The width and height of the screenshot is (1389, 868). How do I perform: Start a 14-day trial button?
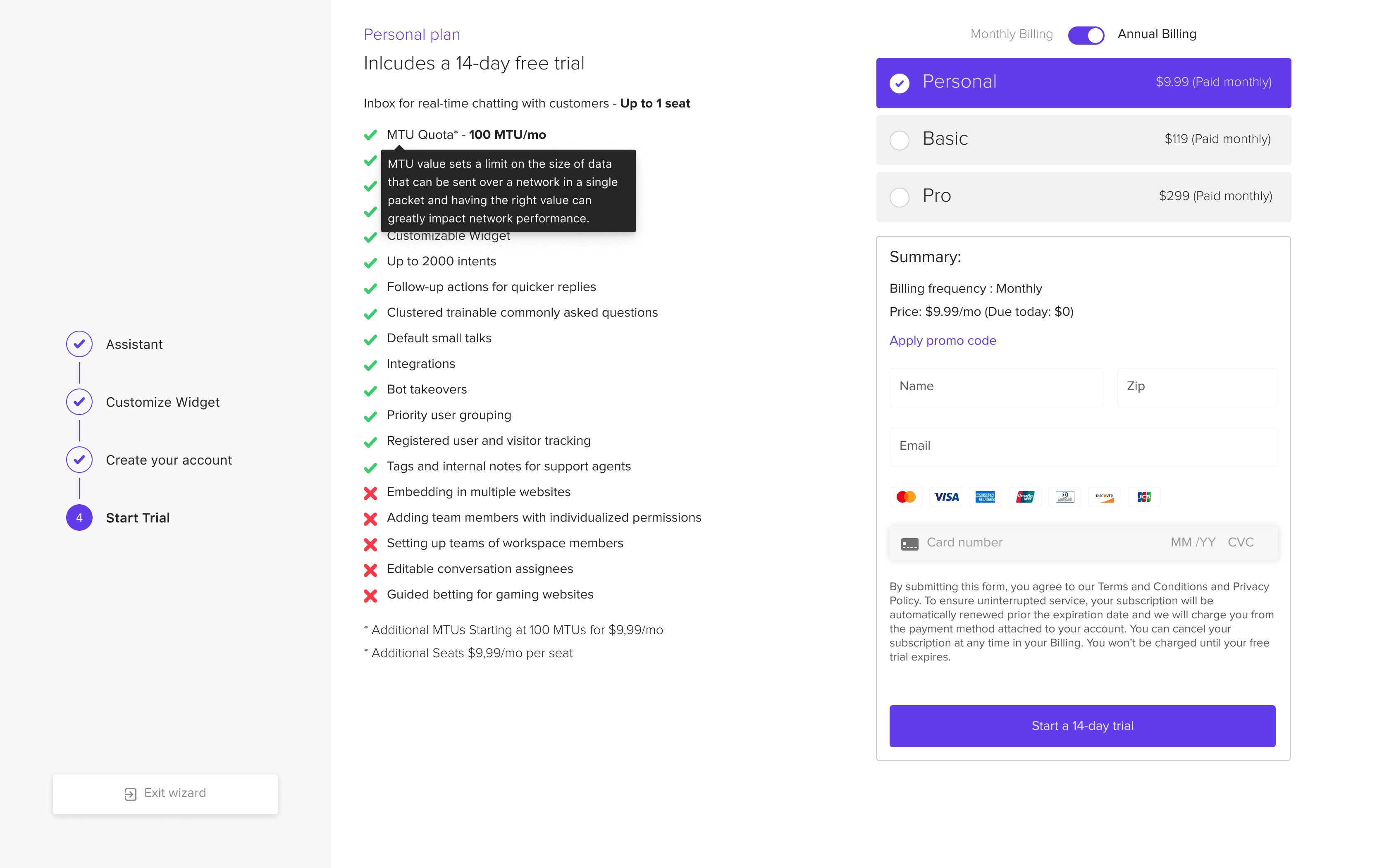click(x=1082, y=726)
